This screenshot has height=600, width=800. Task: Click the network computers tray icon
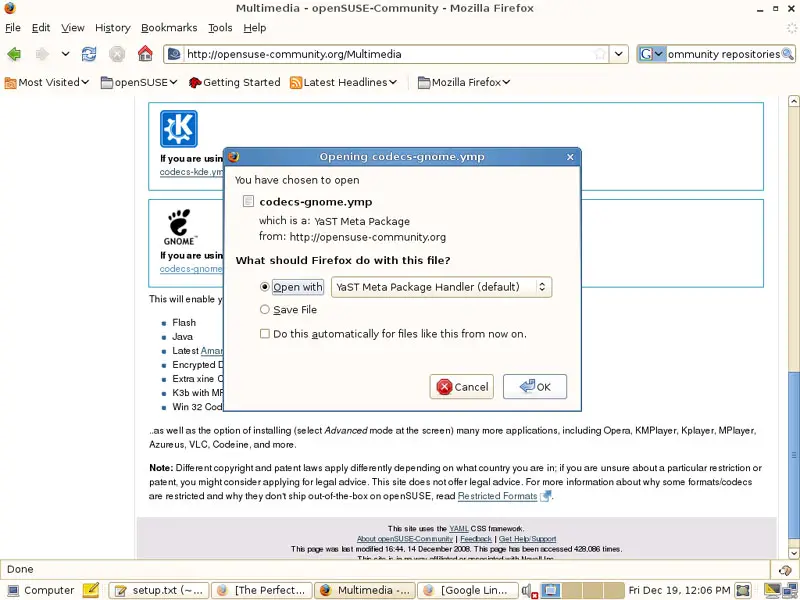coord(789,590)
